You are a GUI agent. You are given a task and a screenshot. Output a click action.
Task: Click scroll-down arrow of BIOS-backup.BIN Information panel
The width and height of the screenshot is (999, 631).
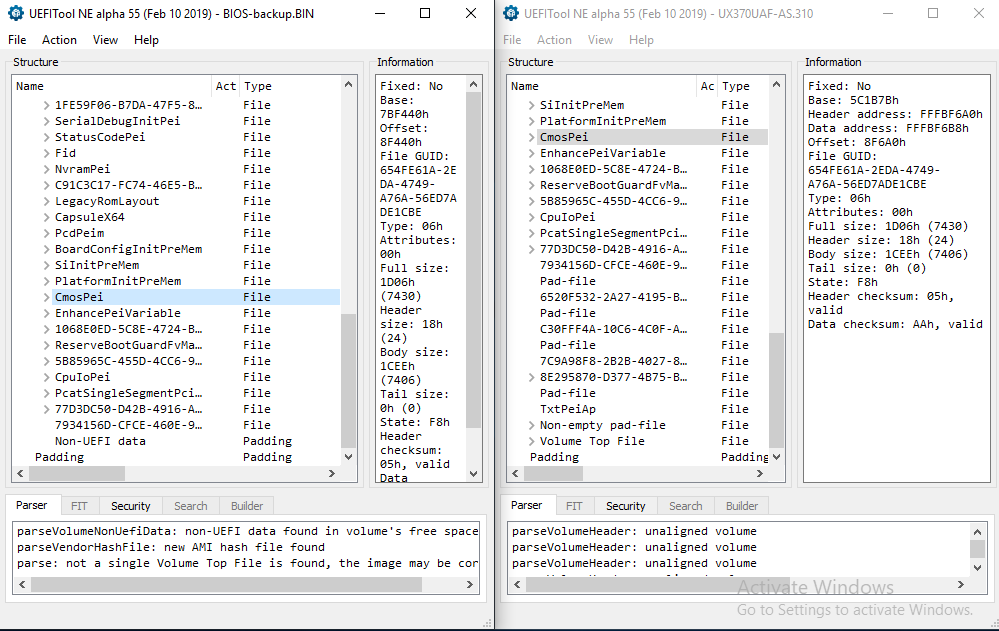click(x=473, y=474)
